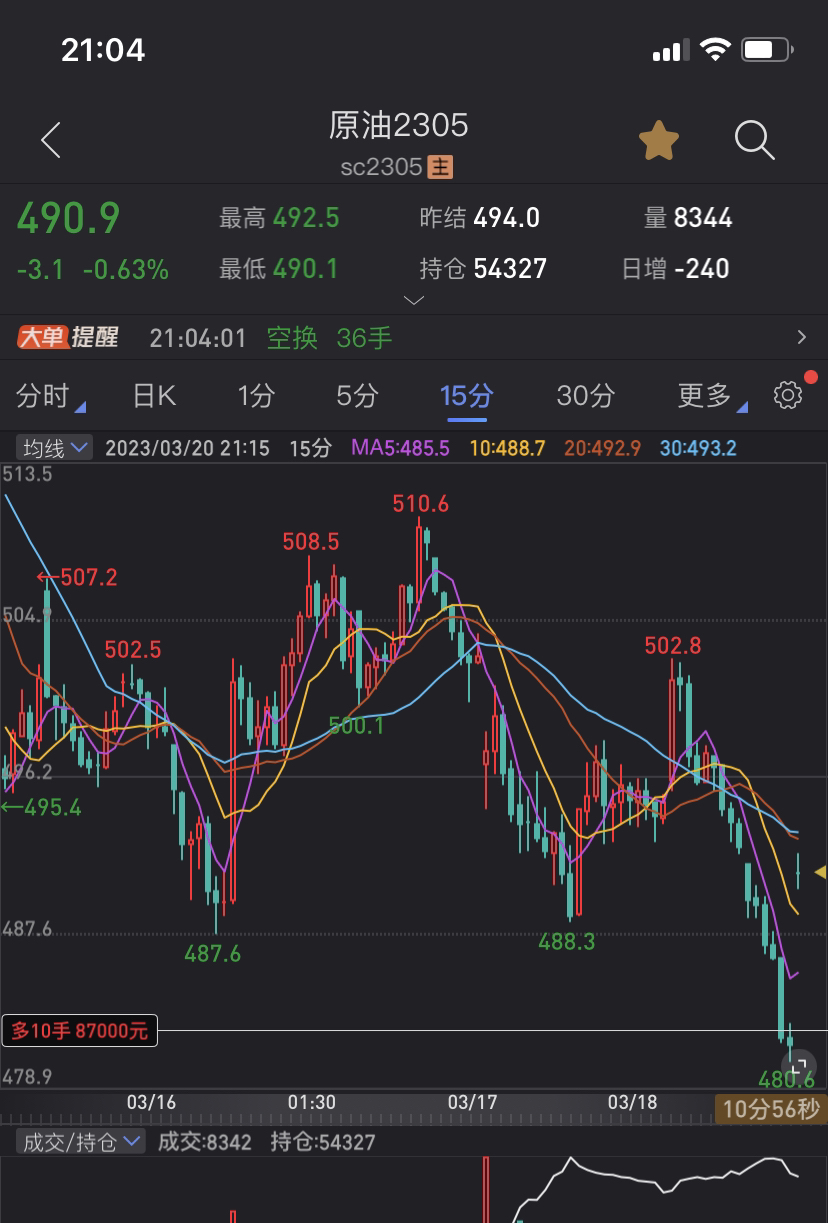Open the 成交/持仓 indicator dropdown

81,1141
